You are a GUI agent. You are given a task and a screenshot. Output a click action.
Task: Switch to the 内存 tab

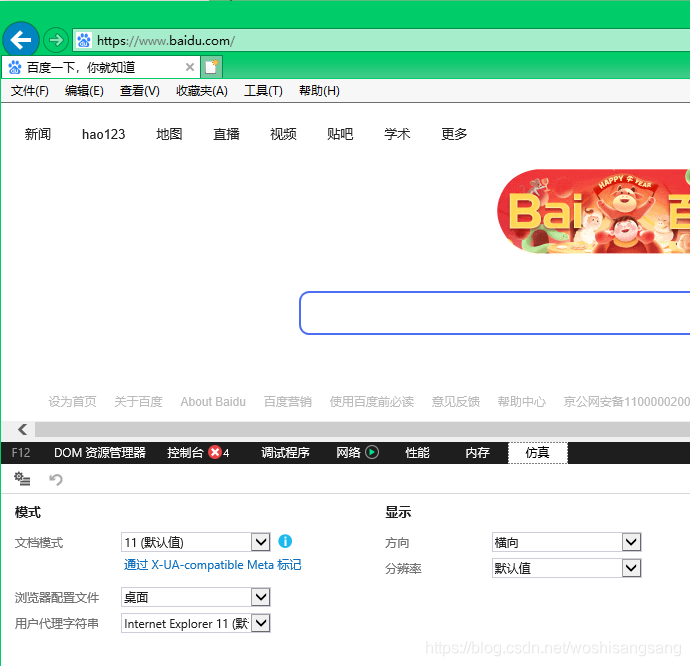(x=477, y=453)
